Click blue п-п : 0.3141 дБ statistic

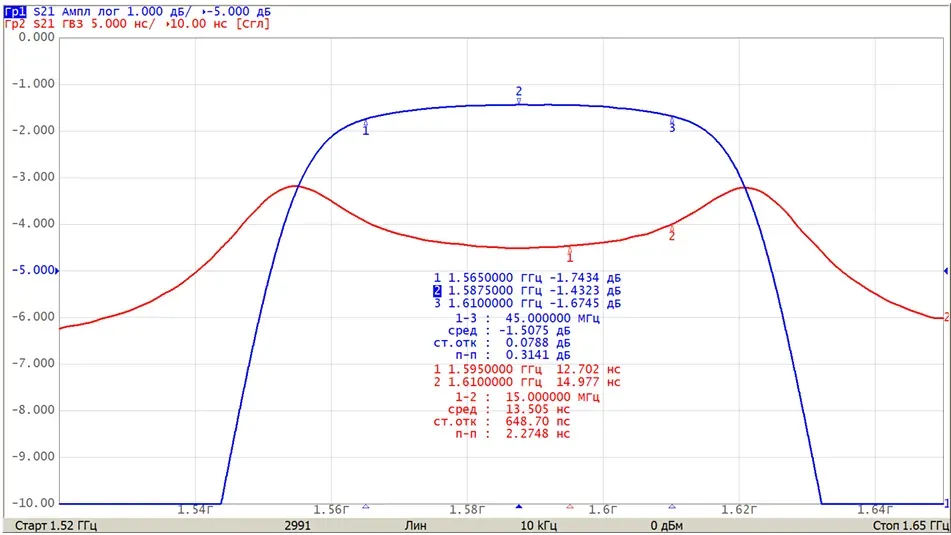(x=512, y=355)
